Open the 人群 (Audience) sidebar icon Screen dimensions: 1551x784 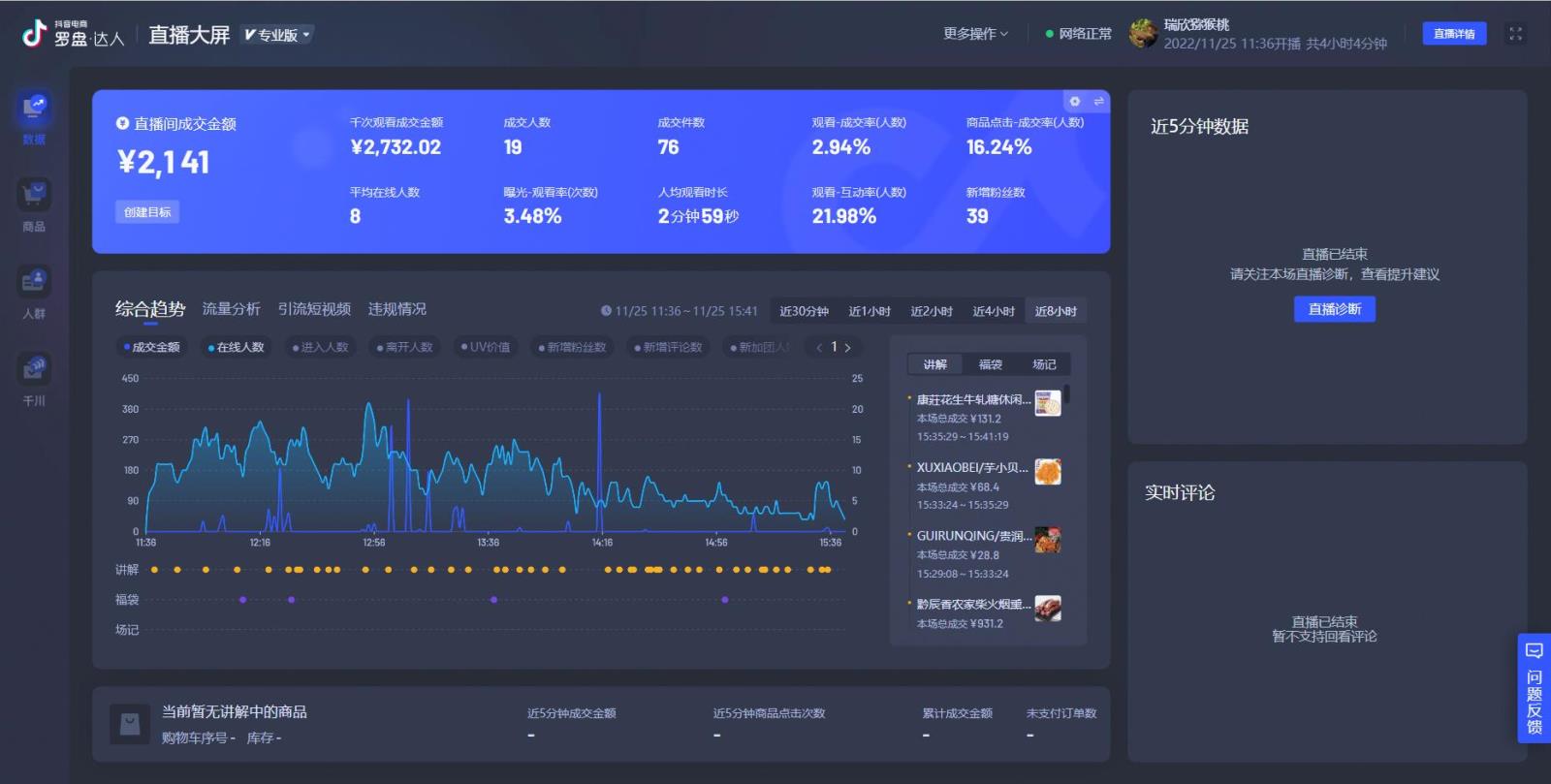coord(34,282)
